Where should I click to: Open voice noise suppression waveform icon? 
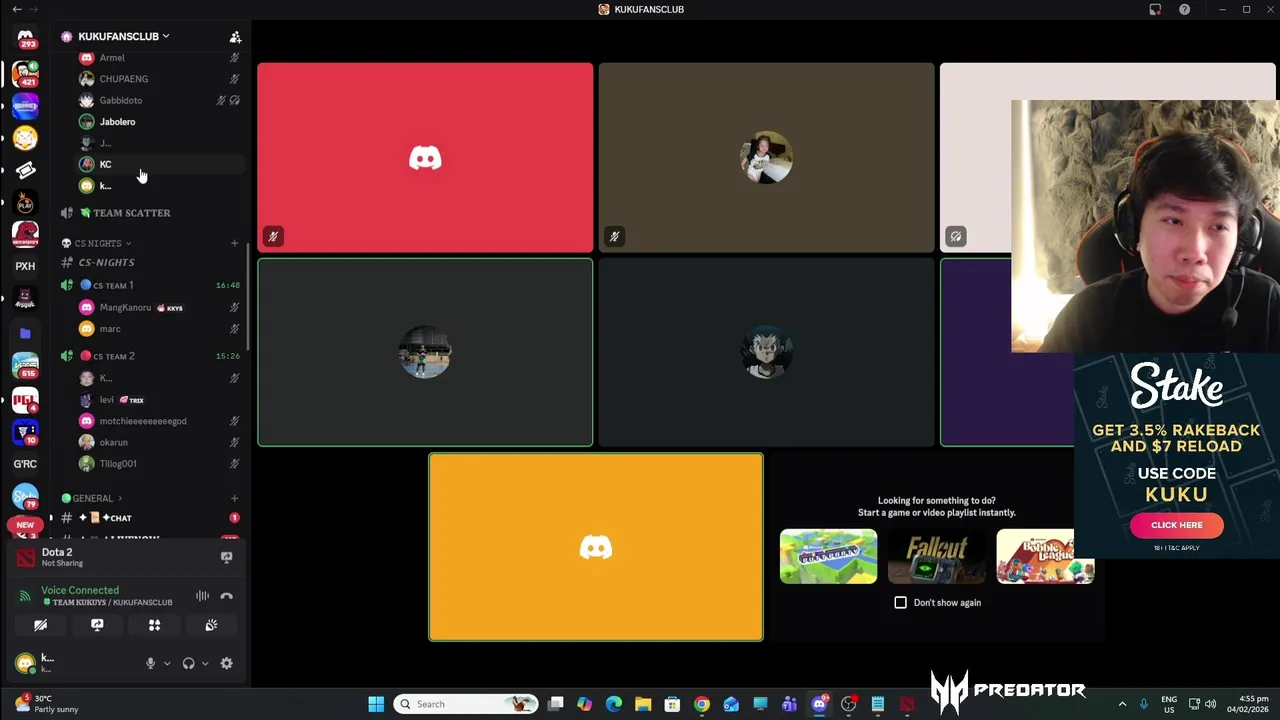(x=202, y=596)
